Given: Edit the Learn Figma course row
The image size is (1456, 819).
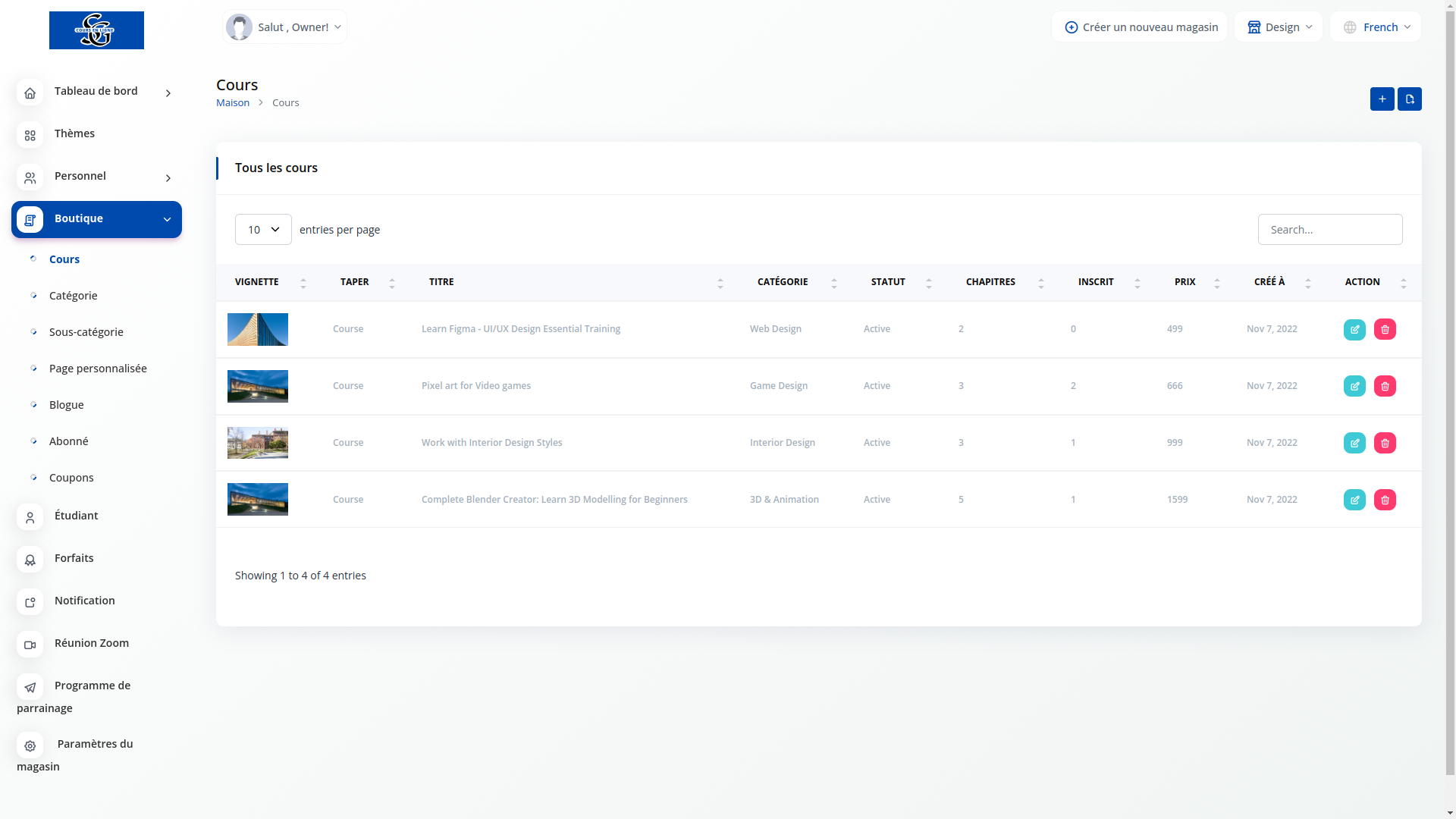Looking at the screenshot, I should [x=1354, y=330].
